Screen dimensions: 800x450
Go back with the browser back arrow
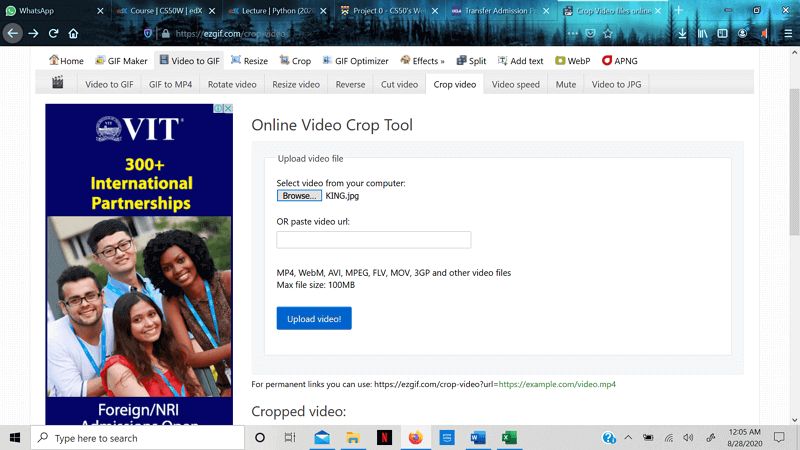[x=13, y=34]
